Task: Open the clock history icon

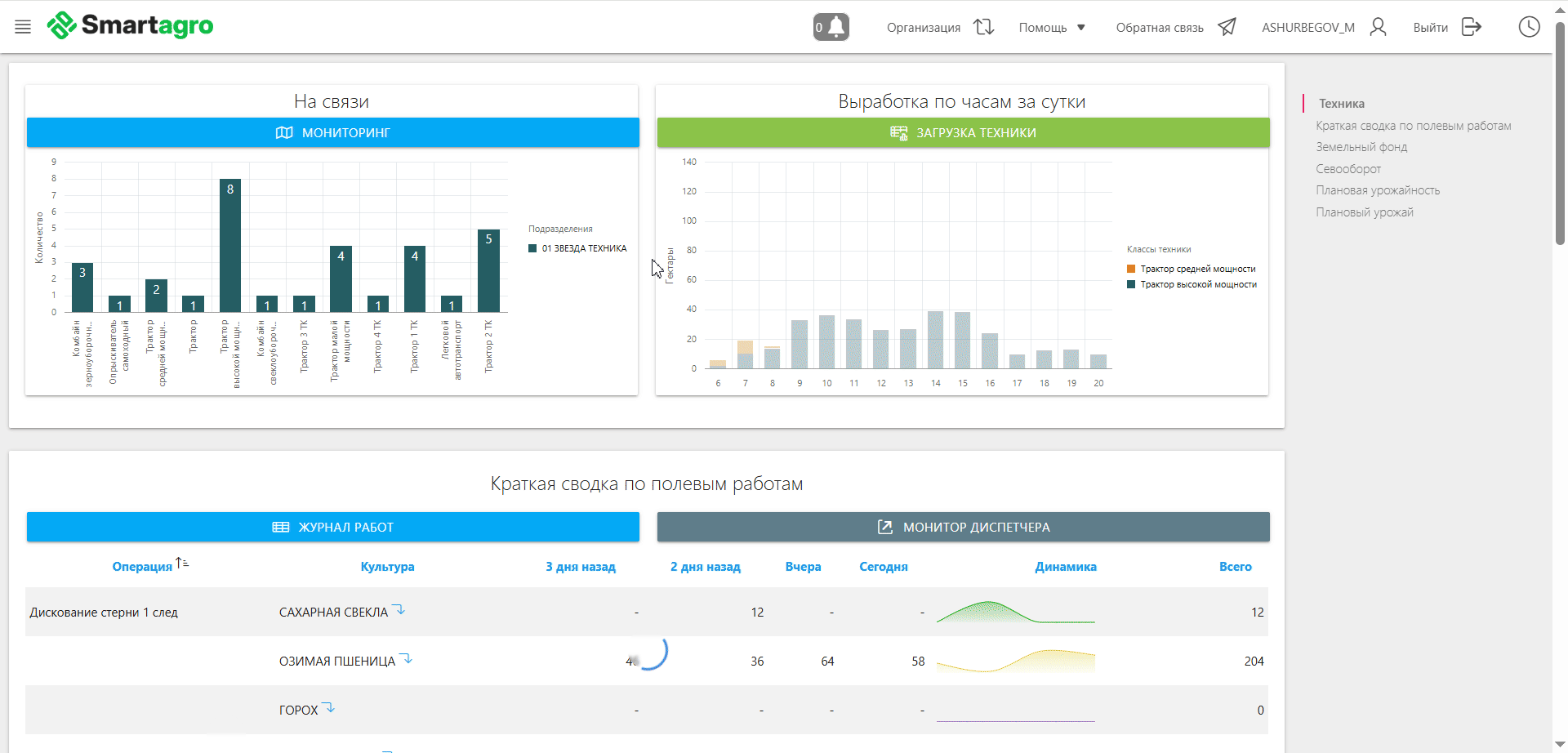Action: point(1529,27)
